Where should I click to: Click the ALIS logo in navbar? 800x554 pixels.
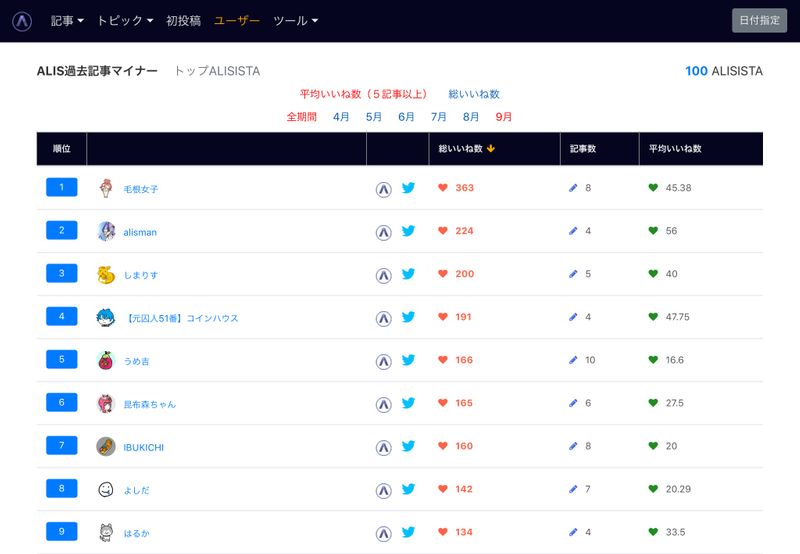click(x=22, y=21)
